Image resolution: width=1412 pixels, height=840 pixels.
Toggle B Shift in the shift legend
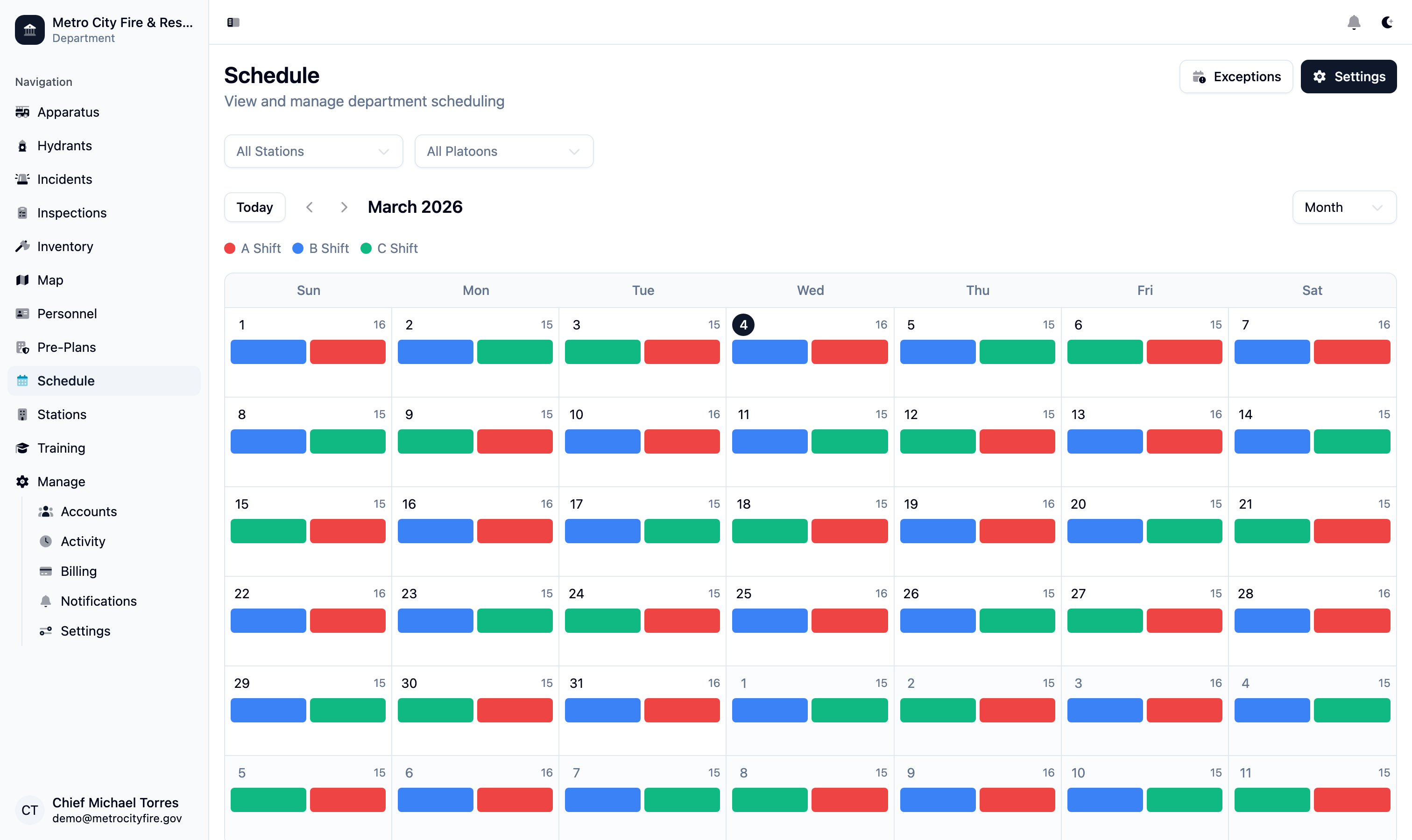pos(321,248)
